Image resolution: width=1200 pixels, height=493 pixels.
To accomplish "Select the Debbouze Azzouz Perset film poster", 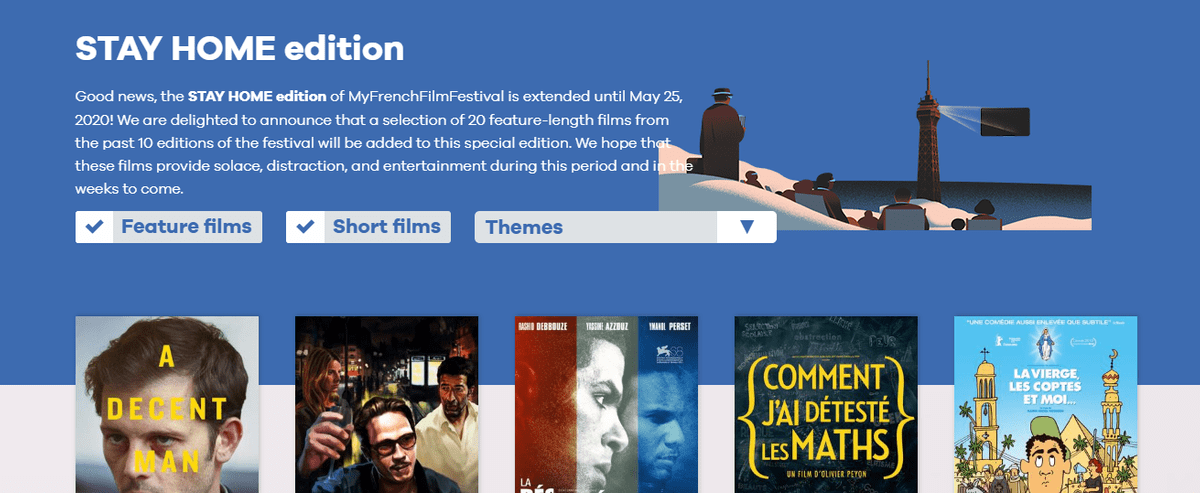I will coord(606,404).
